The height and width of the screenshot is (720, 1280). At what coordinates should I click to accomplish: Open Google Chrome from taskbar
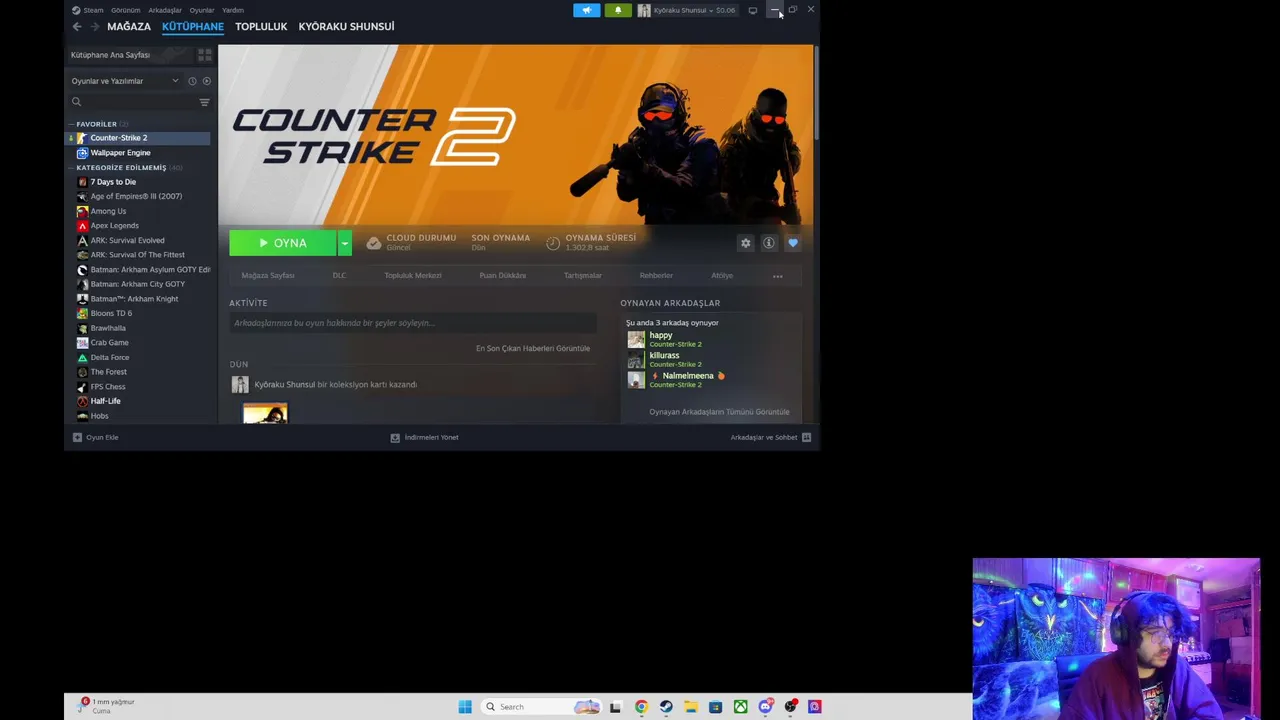[x=641, y=707]
